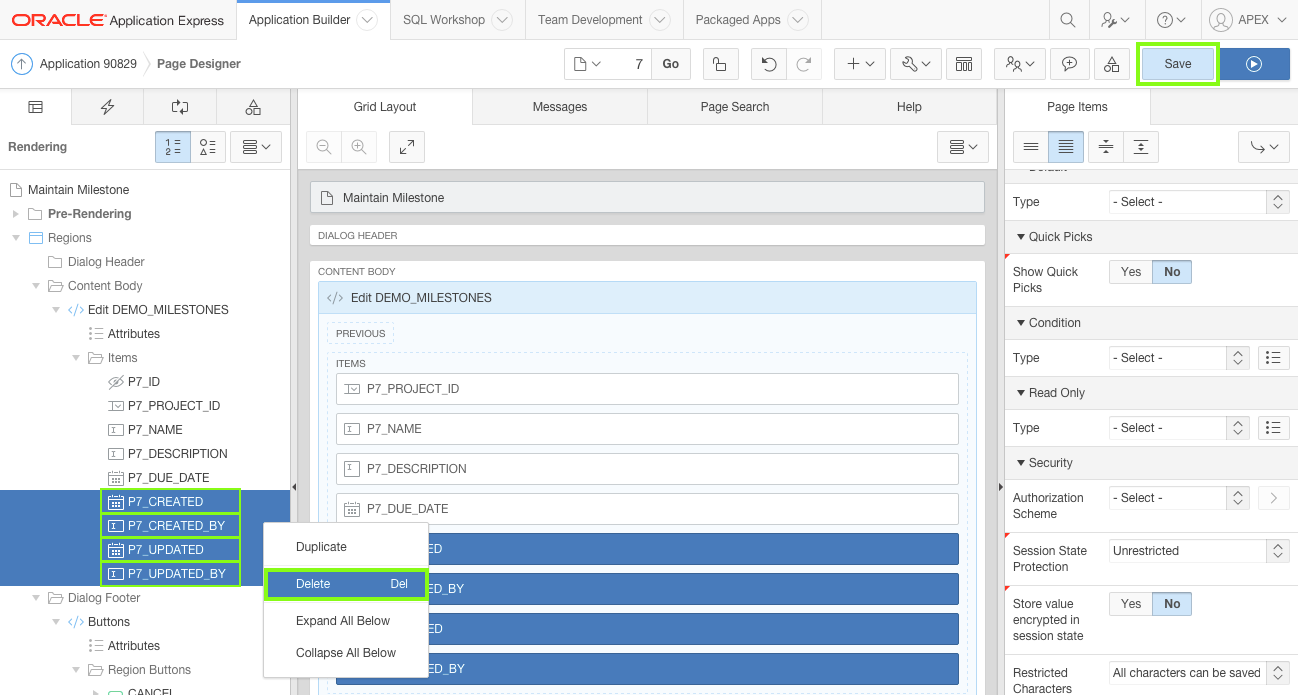Click the Redo toolbar icon
1298x695 pixels.
[x=803, y=64]
